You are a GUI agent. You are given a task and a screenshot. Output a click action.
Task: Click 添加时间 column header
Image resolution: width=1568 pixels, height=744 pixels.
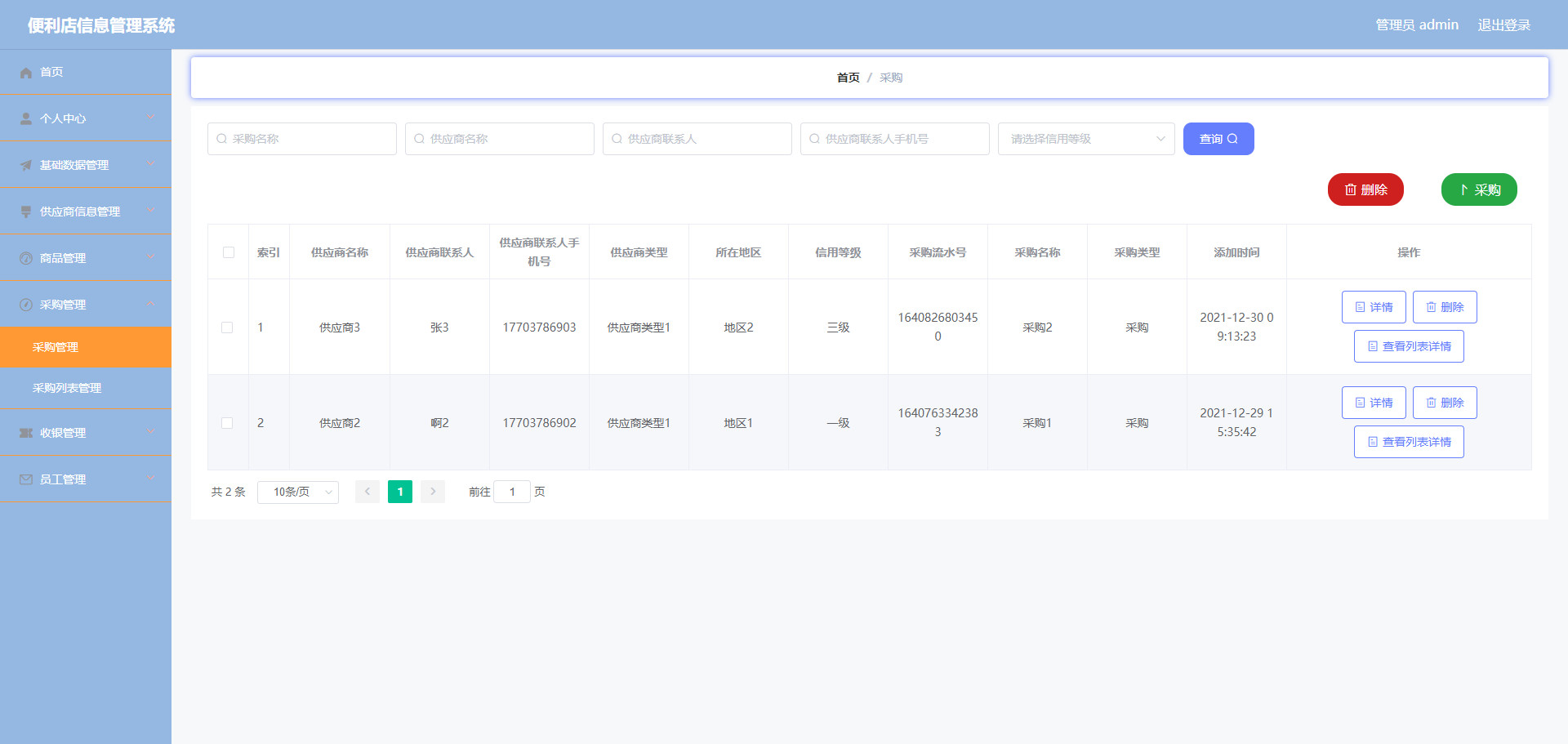click(x=1236, y=252)
